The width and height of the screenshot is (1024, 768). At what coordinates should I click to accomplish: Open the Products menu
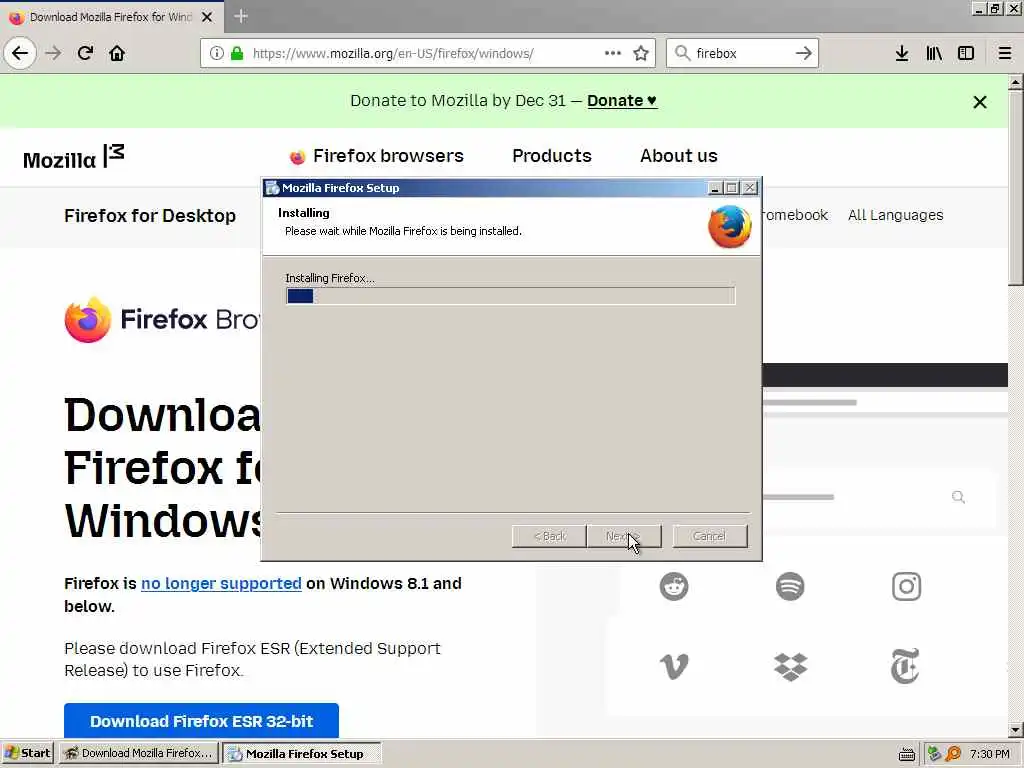tap(552, 156)
